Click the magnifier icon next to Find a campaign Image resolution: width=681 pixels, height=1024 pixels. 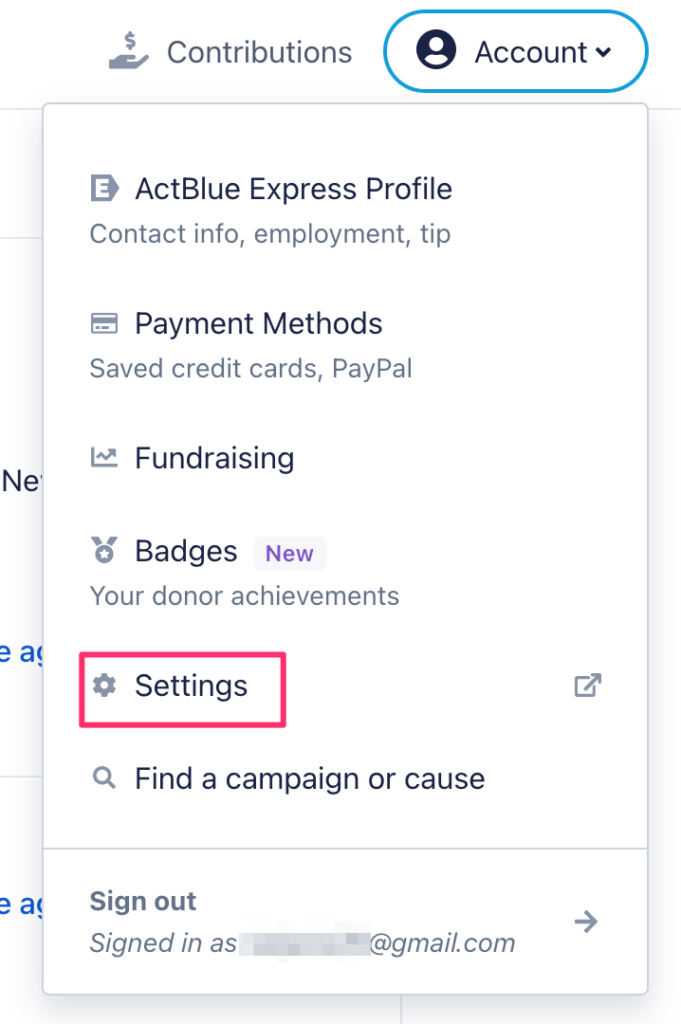[x=104, y=778]
